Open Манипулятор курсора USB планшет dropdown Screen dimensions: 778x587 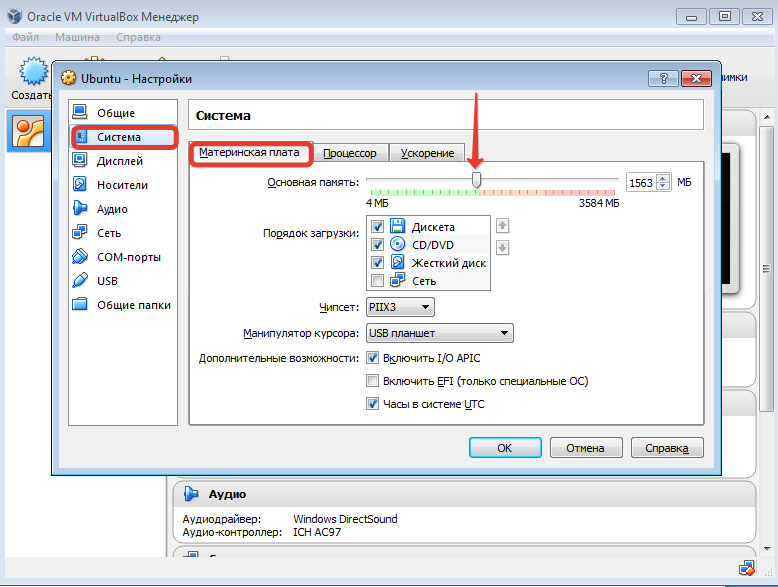click(x=440, y=333)
